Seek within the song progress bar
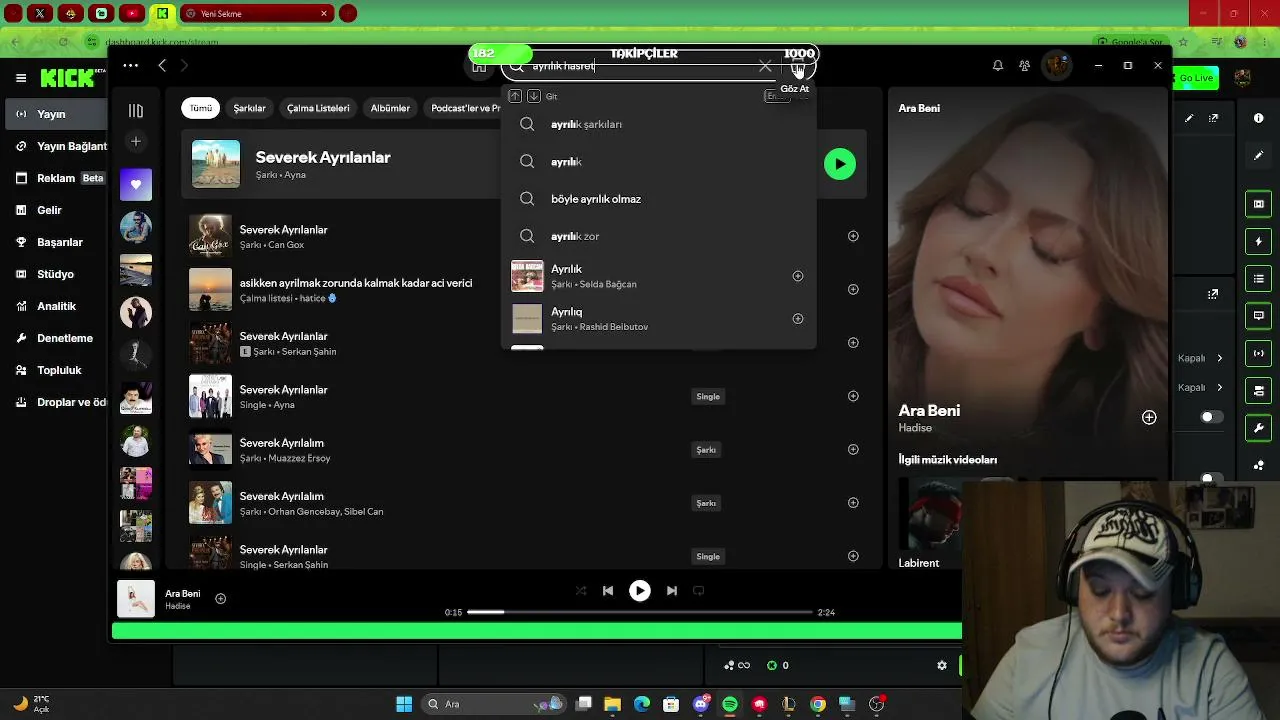1280x720 pixels. [x=639, y=612]
